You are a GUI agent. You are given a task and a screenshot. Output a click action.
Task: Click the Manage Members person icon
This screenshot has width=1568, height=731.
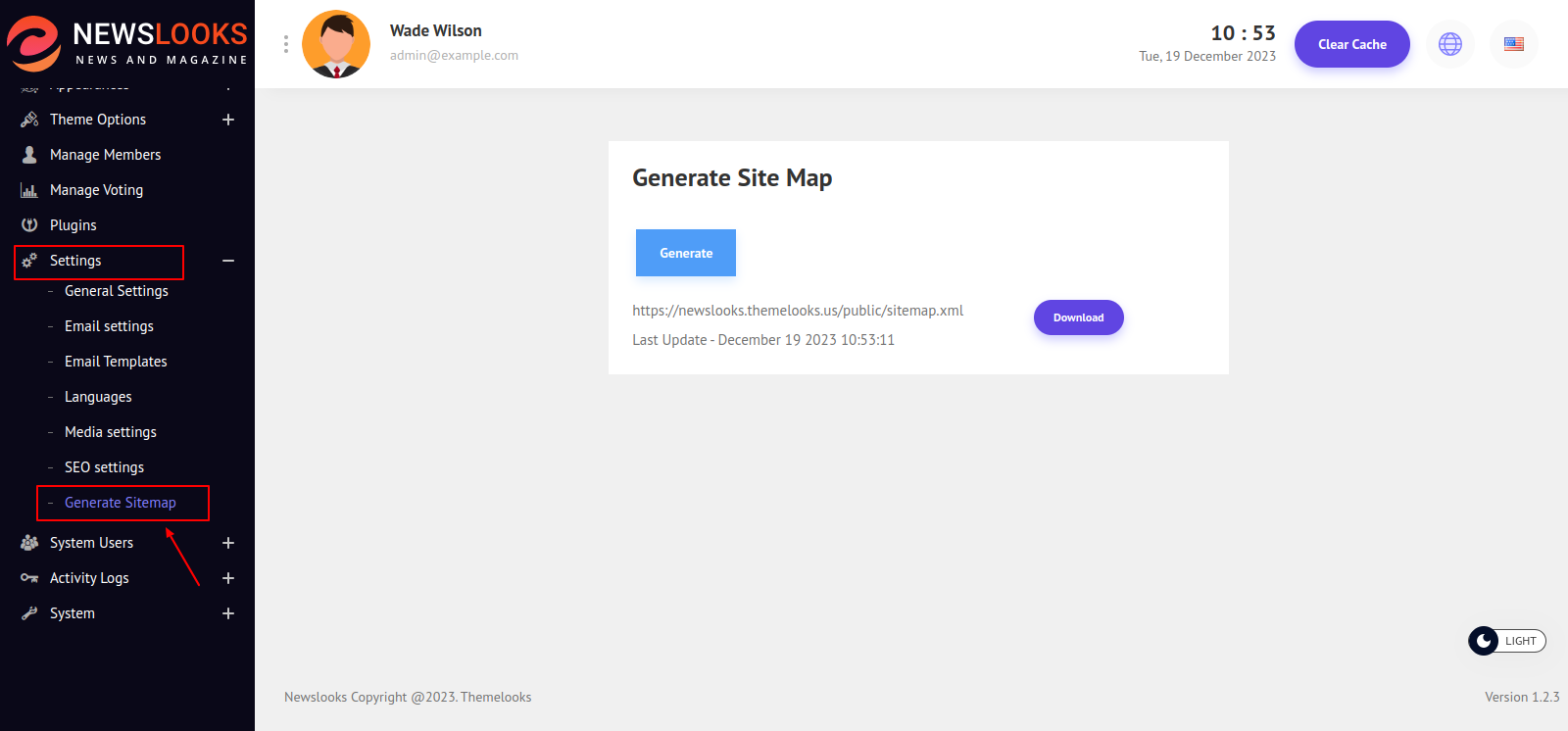29,155
